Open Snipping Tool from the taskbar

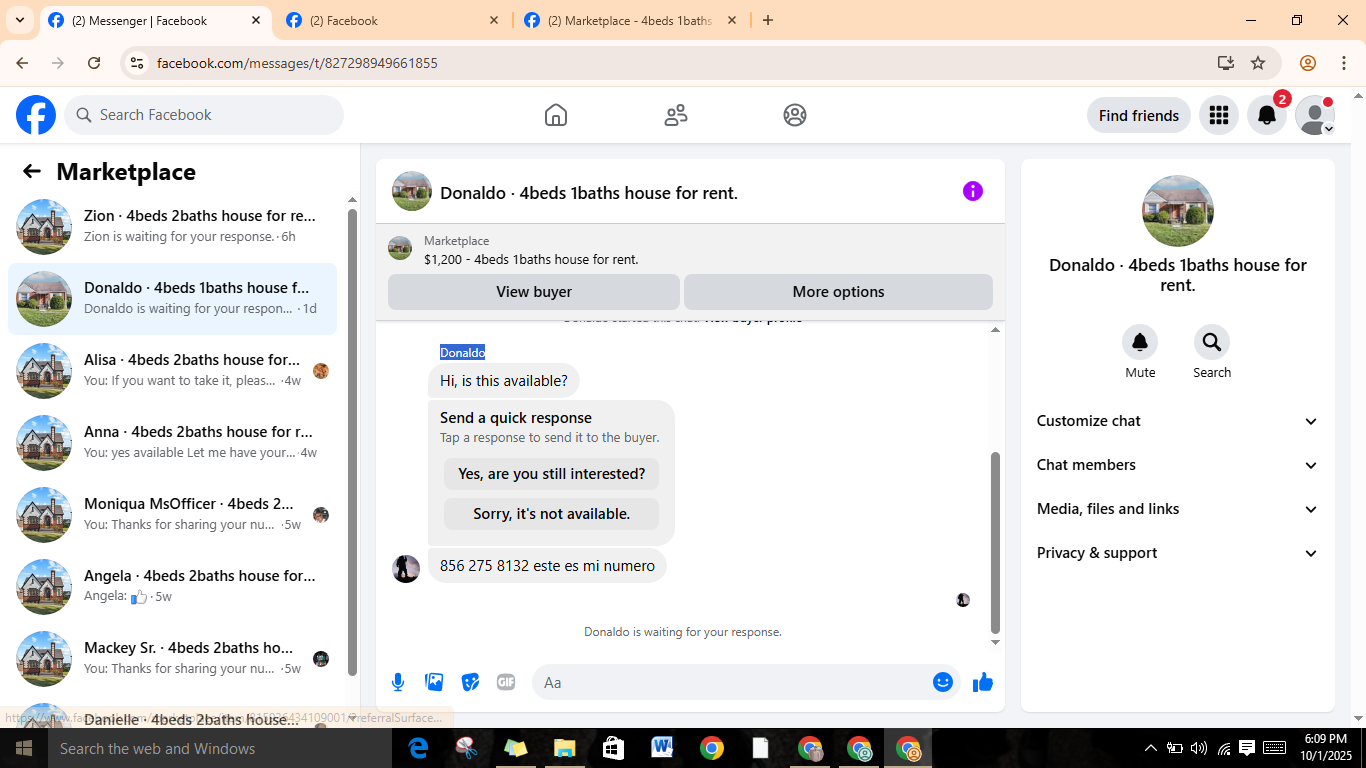coord(467,748)
